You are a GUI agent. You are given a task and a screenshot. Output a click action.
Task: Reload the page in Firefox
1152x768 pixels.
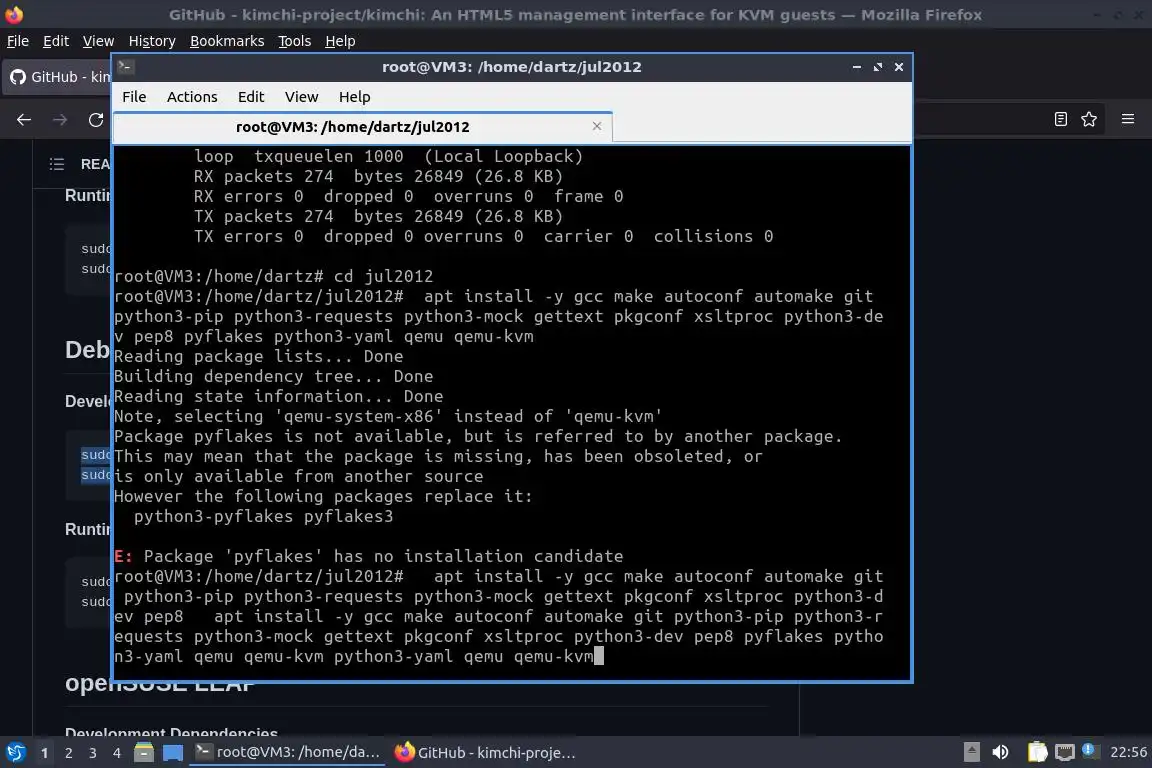96,120
